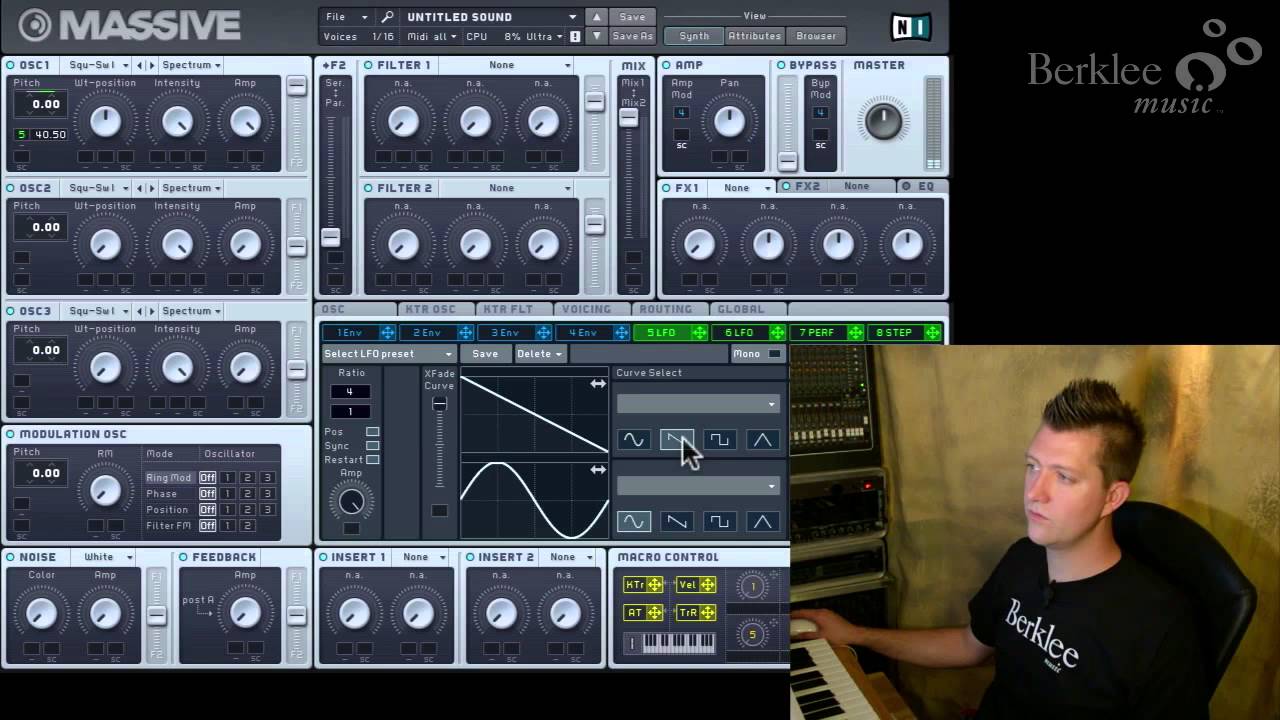Click the KTr macro assign cross
Screen dimensions: 1280x720
pos(655,585)
